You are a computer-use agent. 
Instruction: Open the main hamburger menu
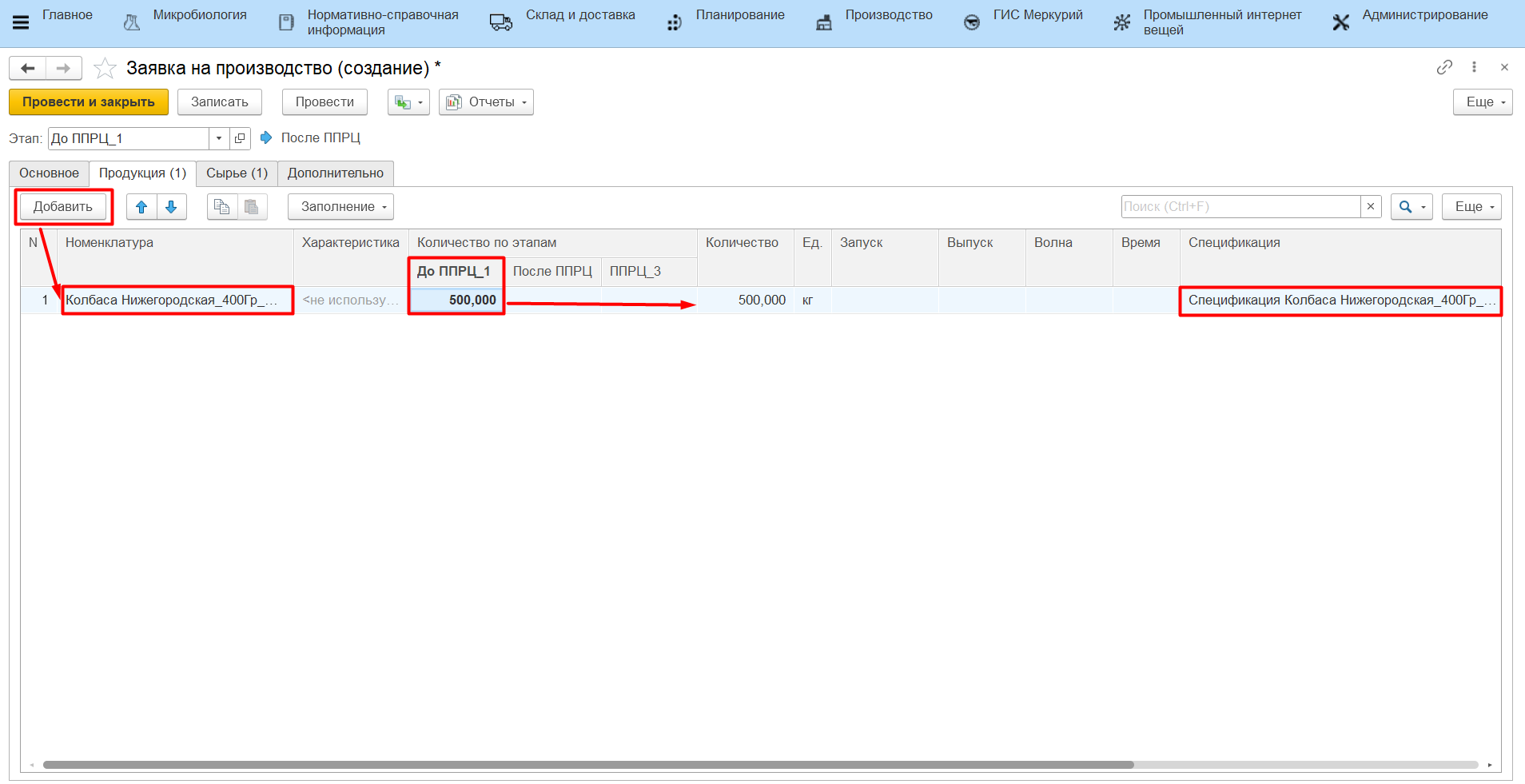tap(21, 22)
